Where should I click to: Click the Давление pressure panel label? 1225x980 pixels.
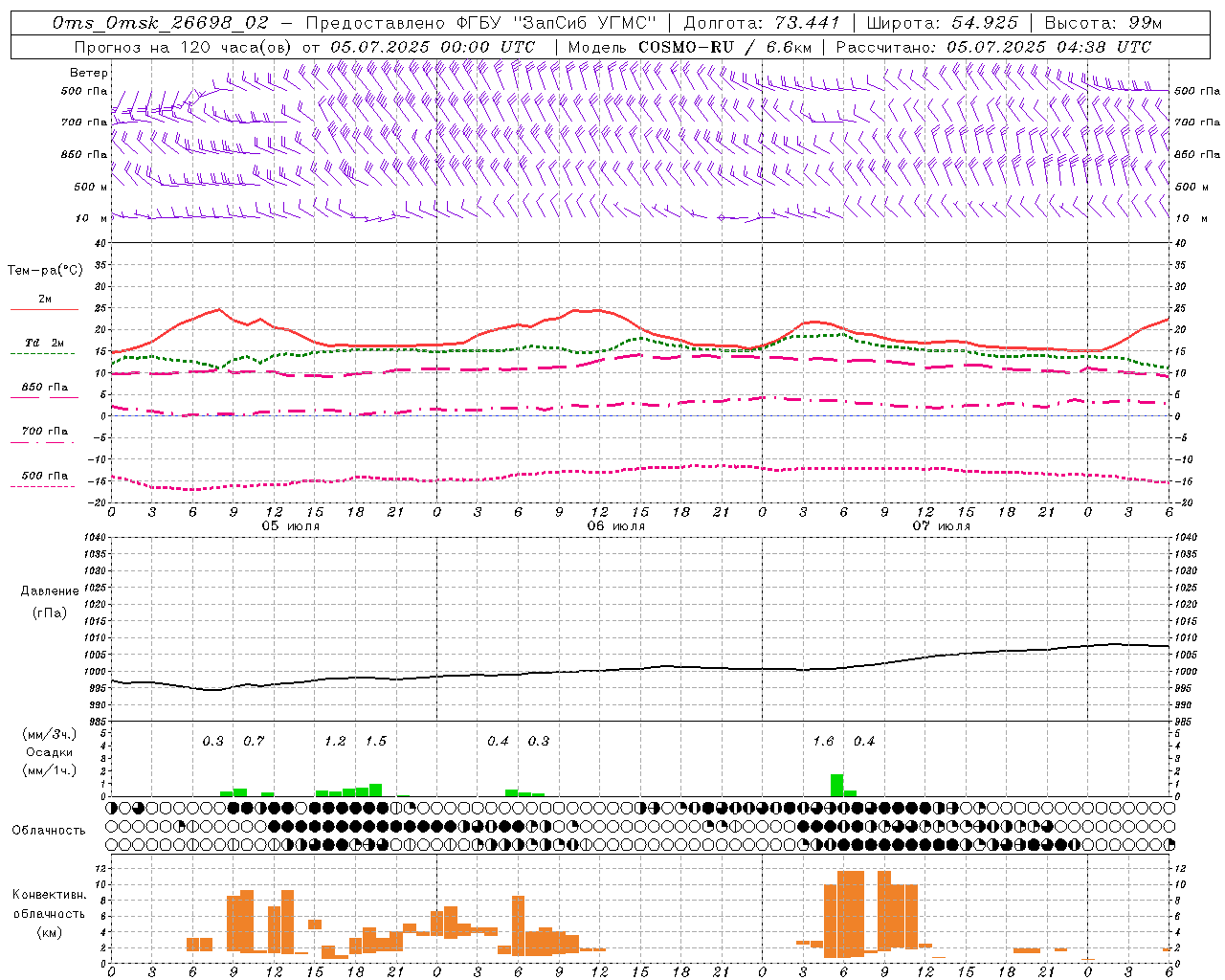coord(50,591)
